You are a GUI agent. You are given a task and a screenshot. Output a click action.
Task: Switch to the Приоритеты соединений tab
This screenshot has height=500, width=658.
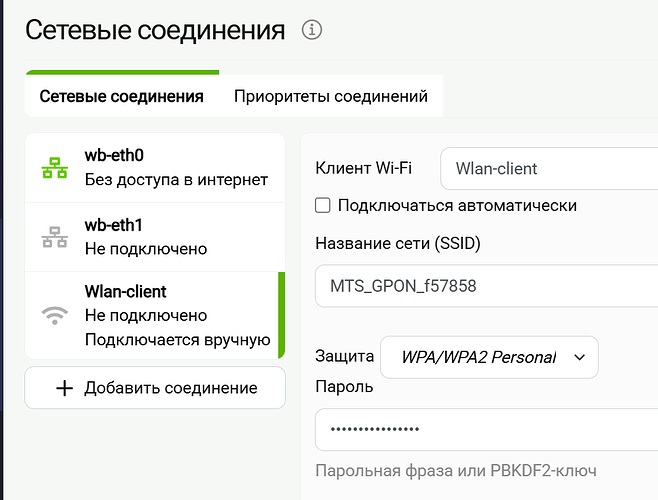331,96
